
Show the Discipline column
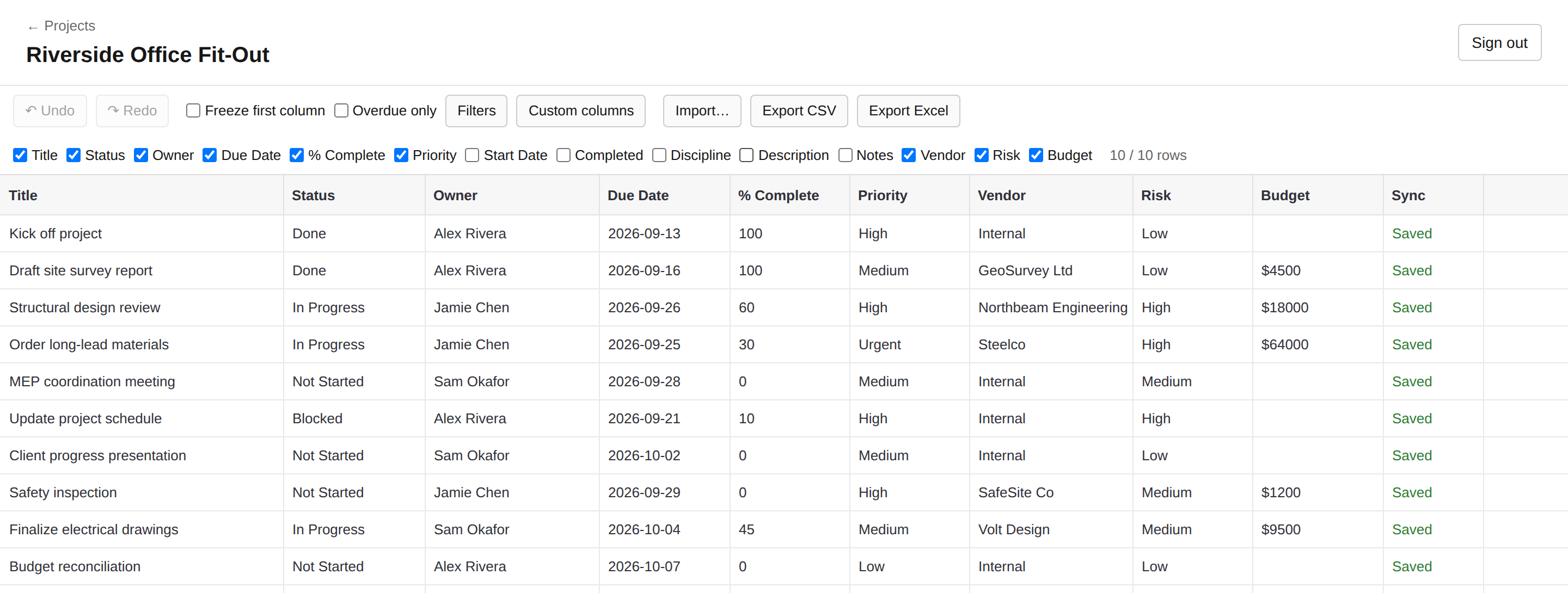click(659, 155)
